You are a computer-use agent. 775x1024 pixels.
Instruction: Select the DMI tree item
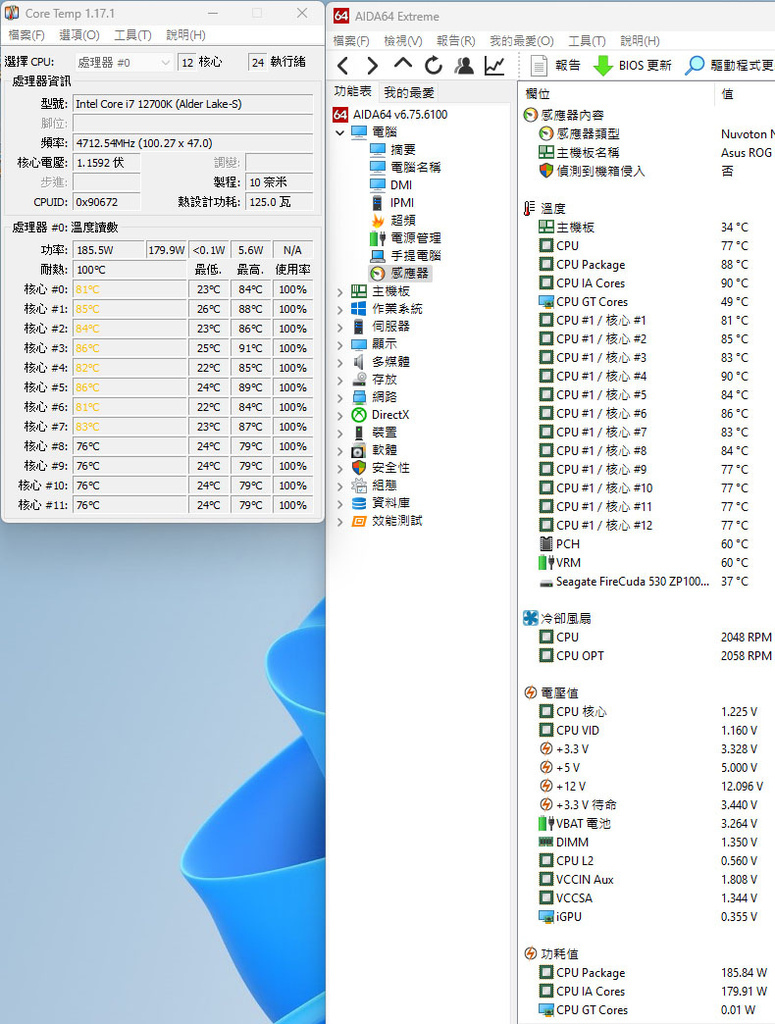click(x=391, y=185)
